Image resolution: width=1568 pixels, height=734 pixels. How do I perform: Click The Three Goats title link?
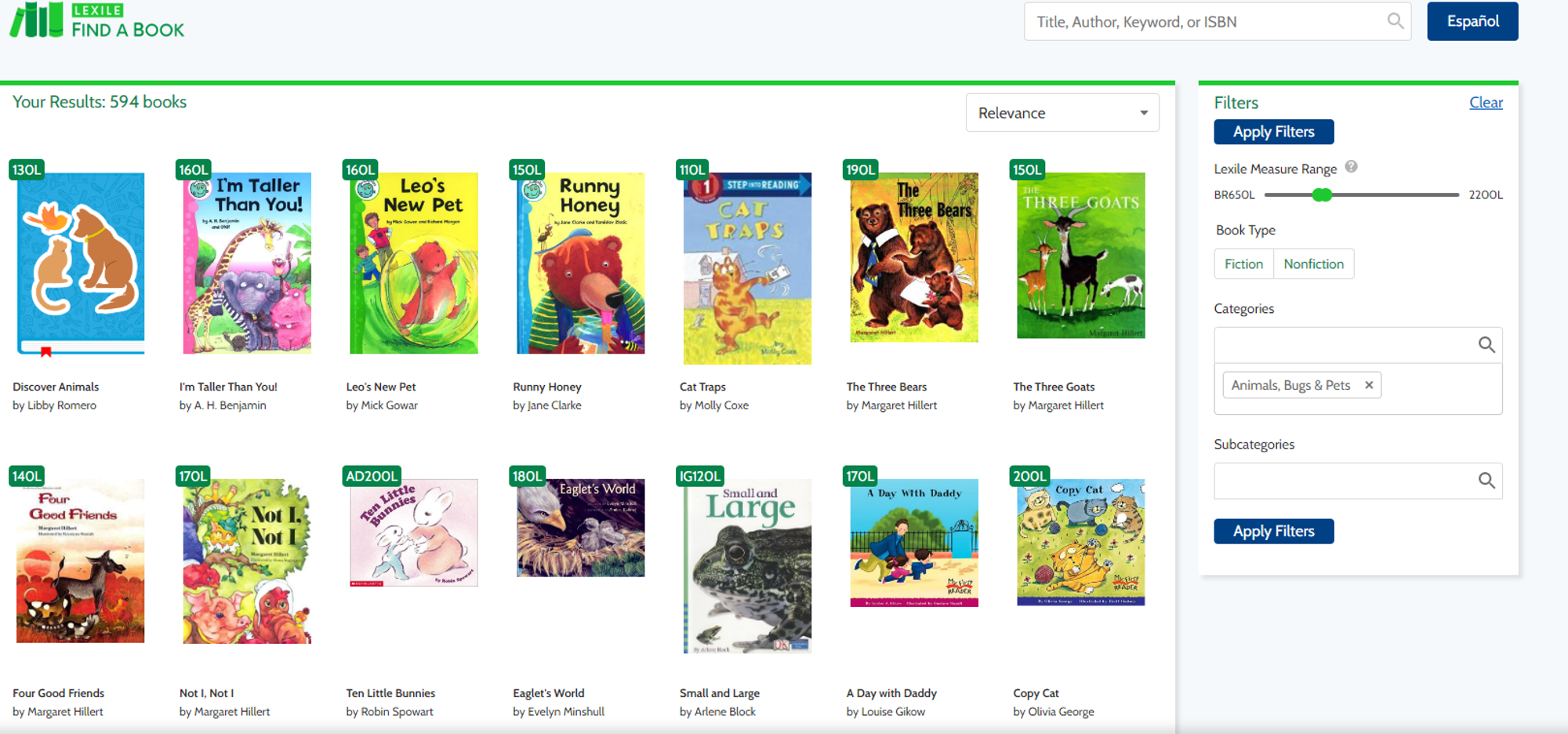[x=1054, y=387]
